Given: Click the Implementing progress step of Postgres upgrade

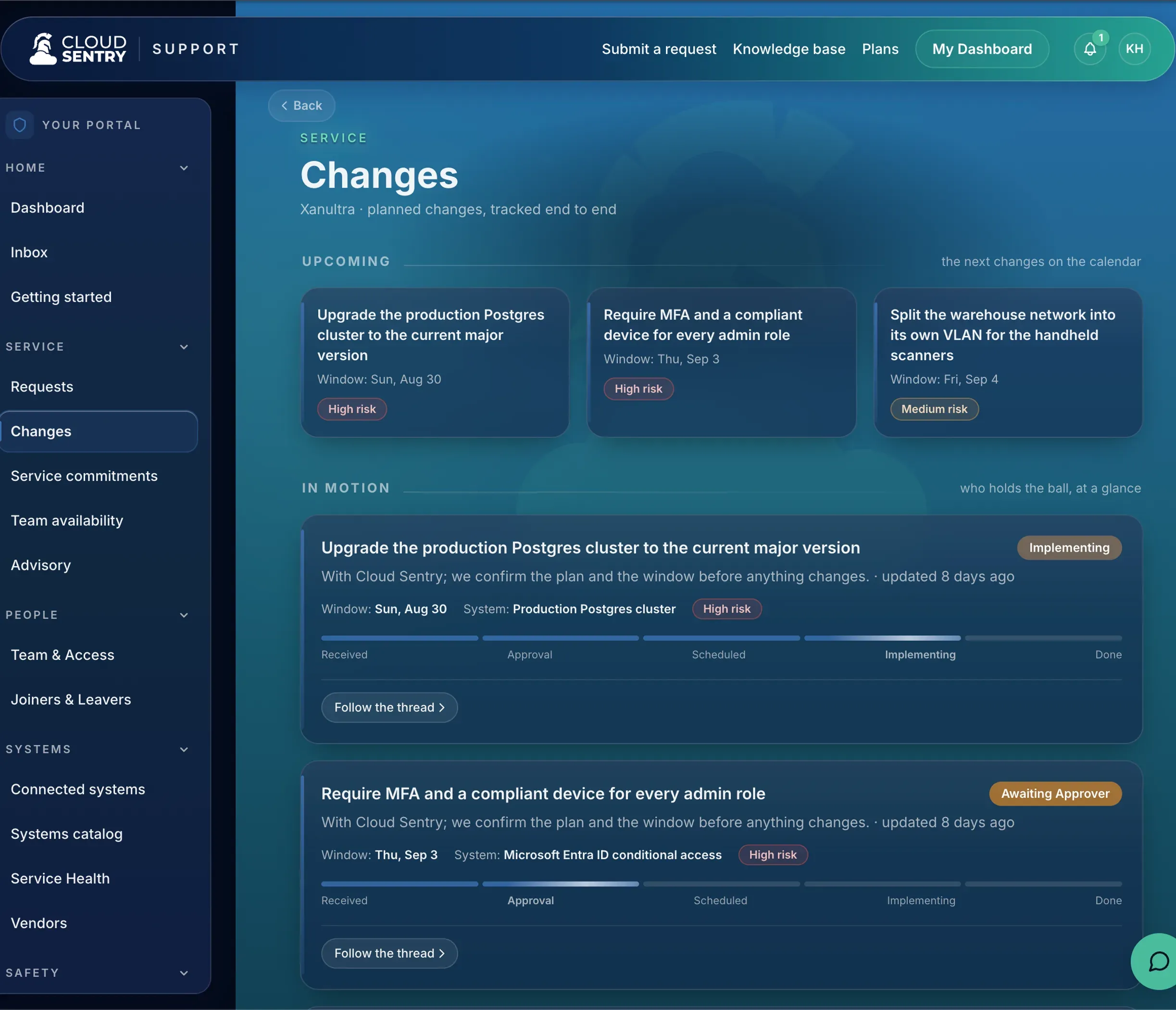Looking at the screenshot, I should (920, 655).
